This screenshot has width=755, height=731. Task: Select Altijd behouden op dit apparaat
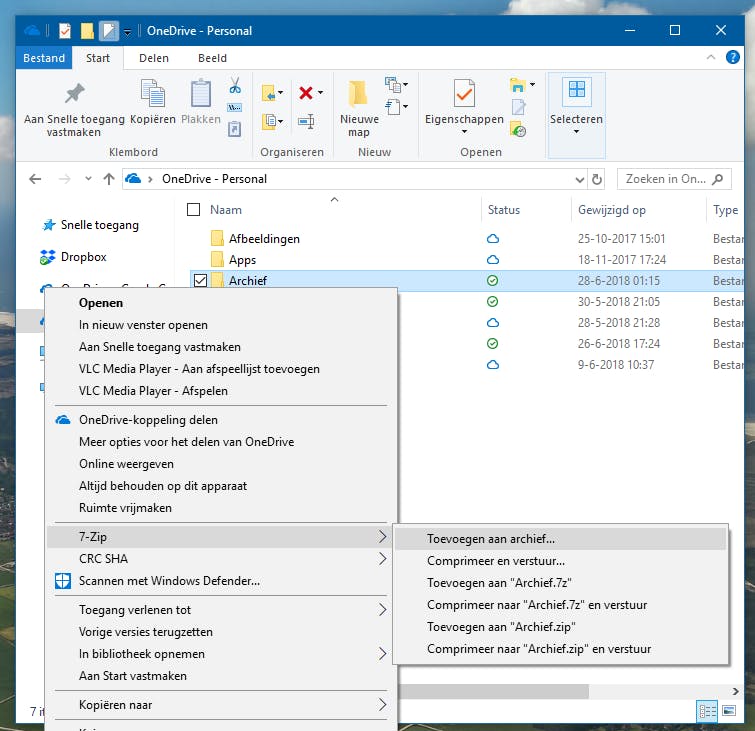tap(163, 486)
